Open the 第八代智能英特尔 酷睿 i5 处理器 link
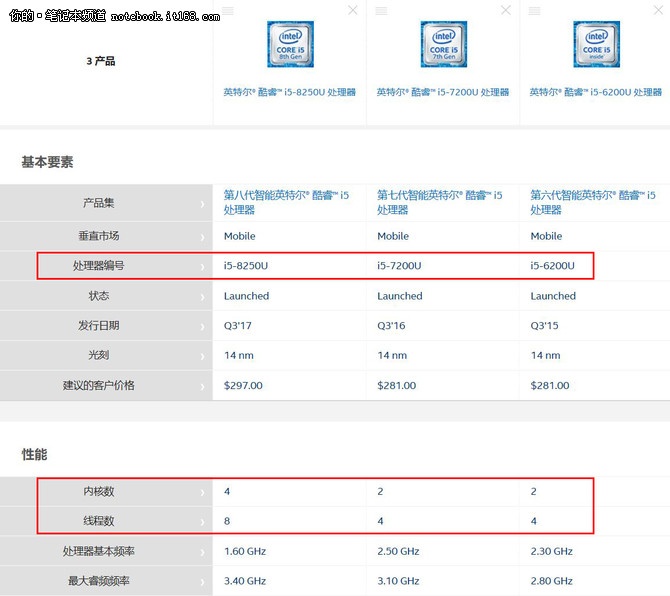This screenshot has height=596, width=670. click(x=286, y=203)
